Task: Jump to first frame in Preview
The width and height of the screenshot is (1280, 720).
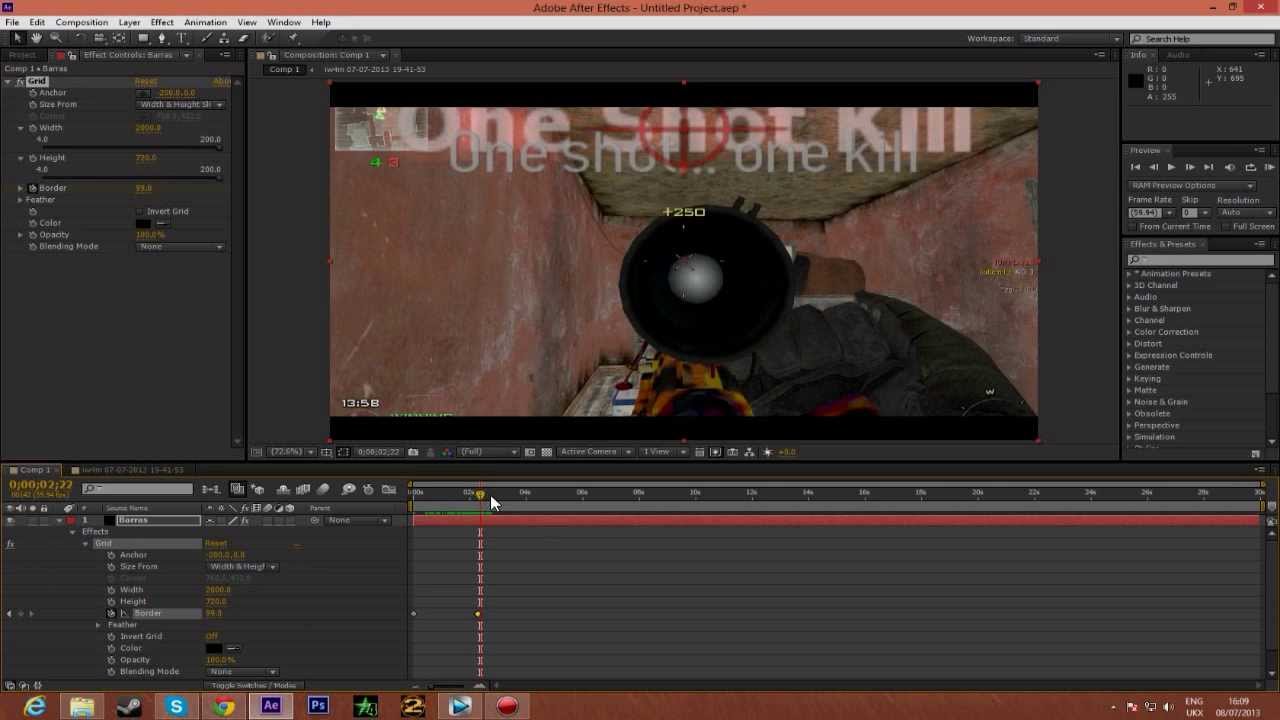Action: 1135,168
